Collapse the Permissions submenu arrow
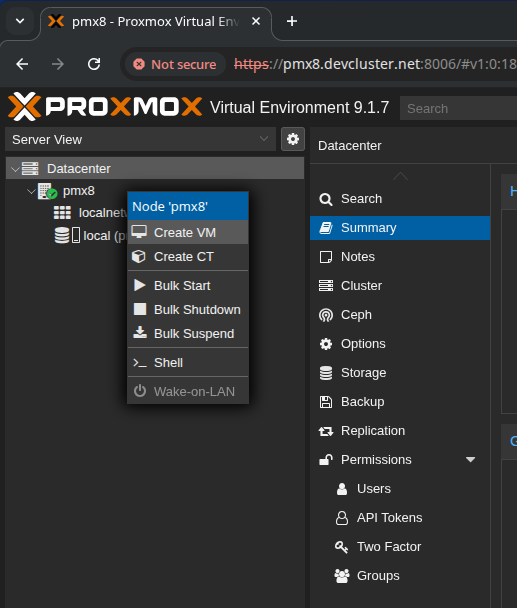The width and height of the screenshot is (517, 608). [x=470, y=460]
